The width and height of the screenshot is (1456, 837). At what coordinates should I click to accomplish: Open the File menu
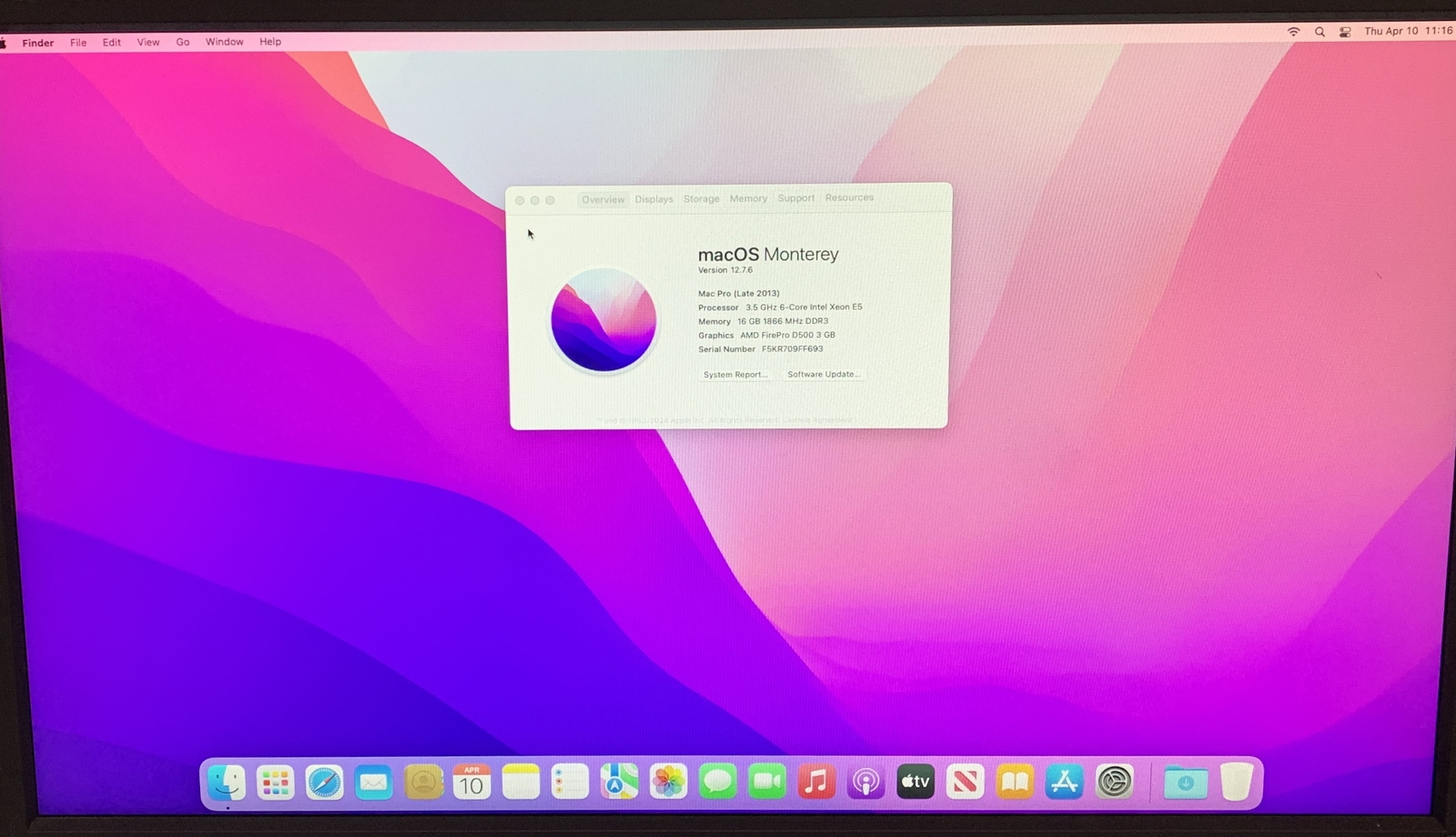78,43
